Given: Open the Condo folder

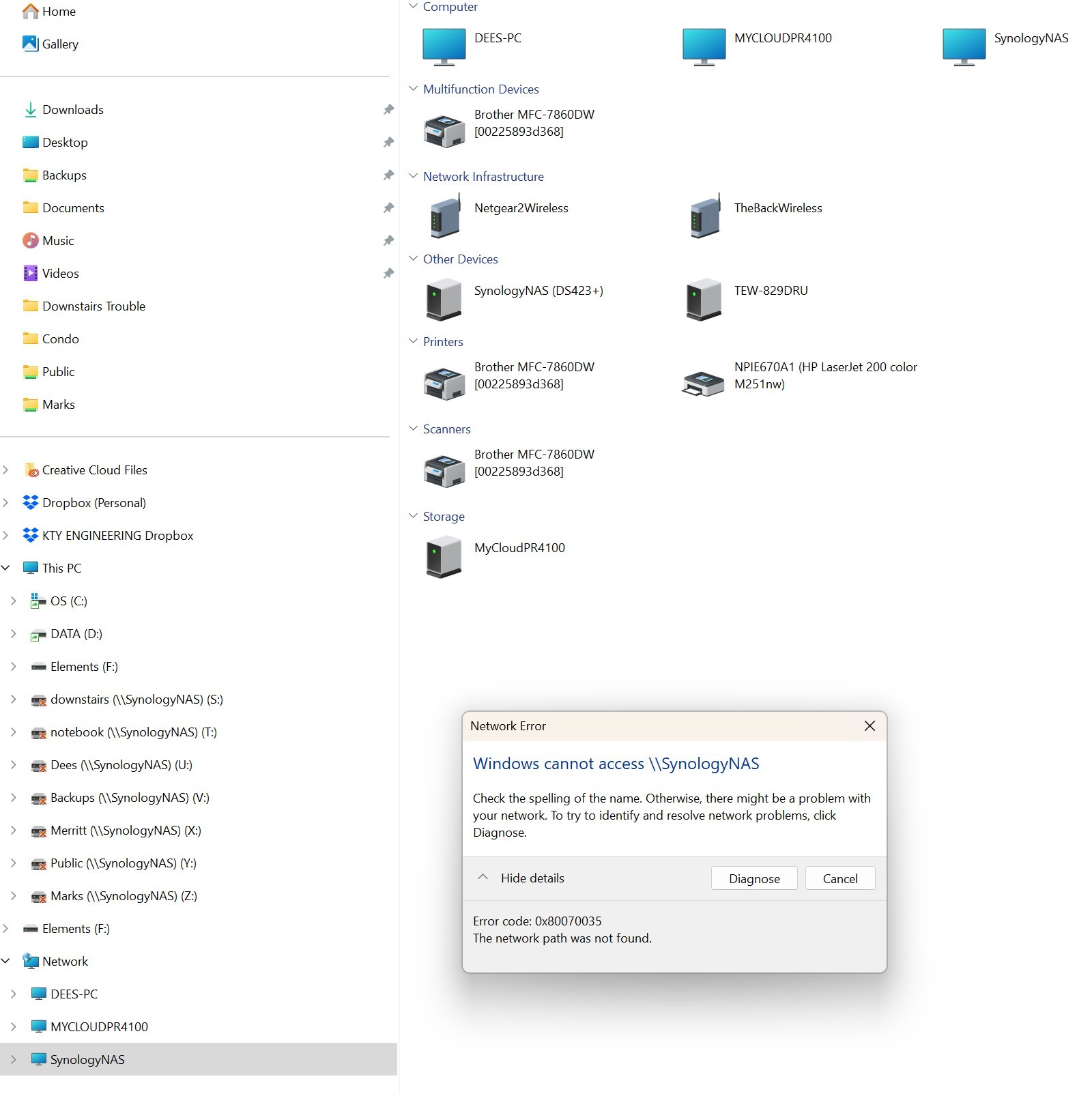Looking at the screenshot, I should (x=51, y=339).
